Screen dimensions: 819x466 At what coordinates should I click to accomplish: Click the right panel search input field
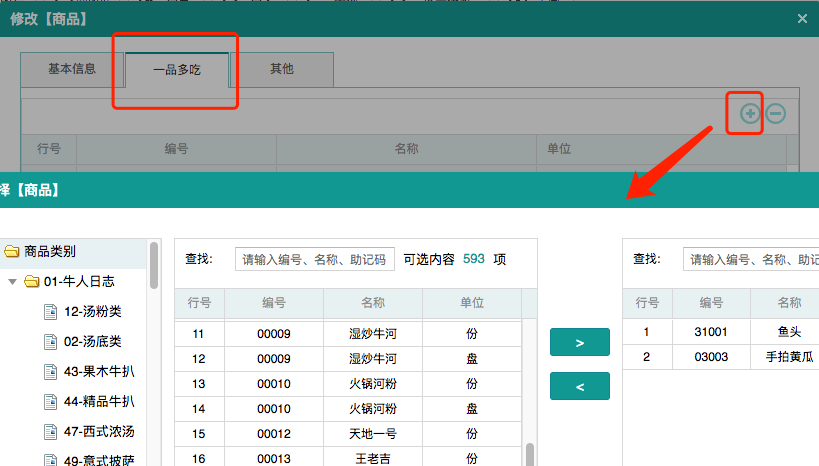(x=750, y=259)
